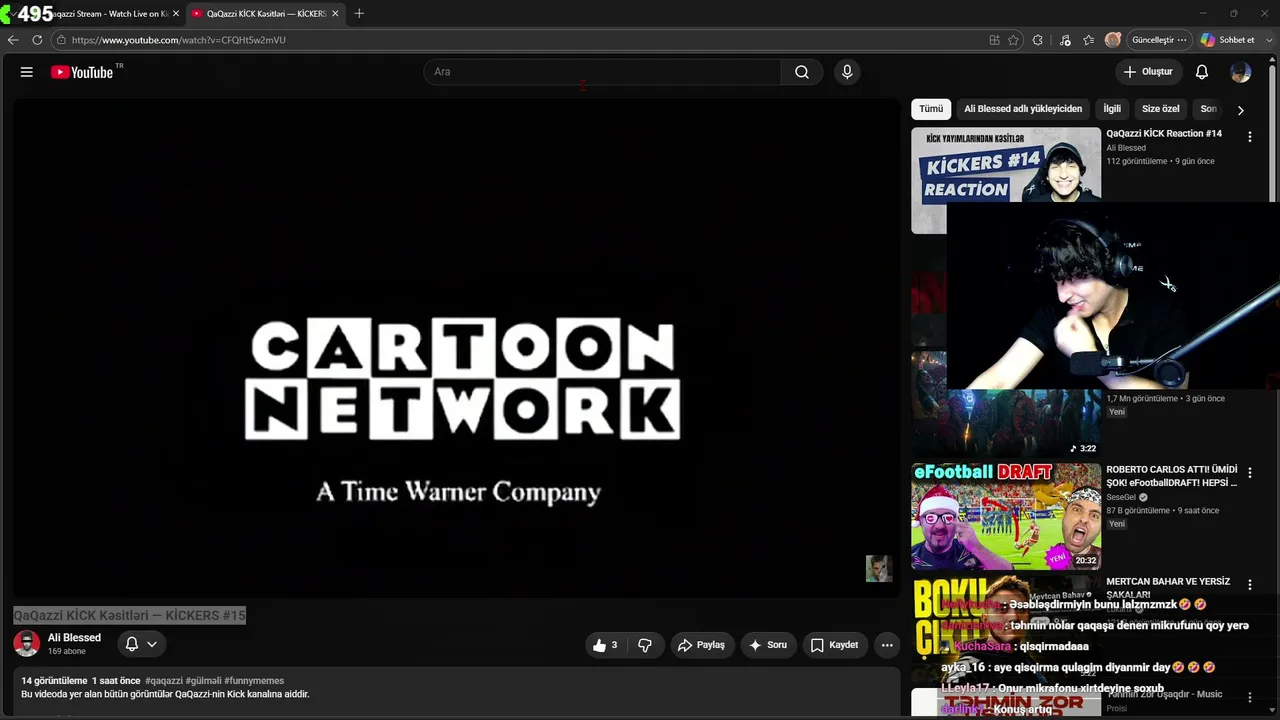Select the Tümü filter chip
The height and width of the screenshot is (720, 1280).
[931, 109]
